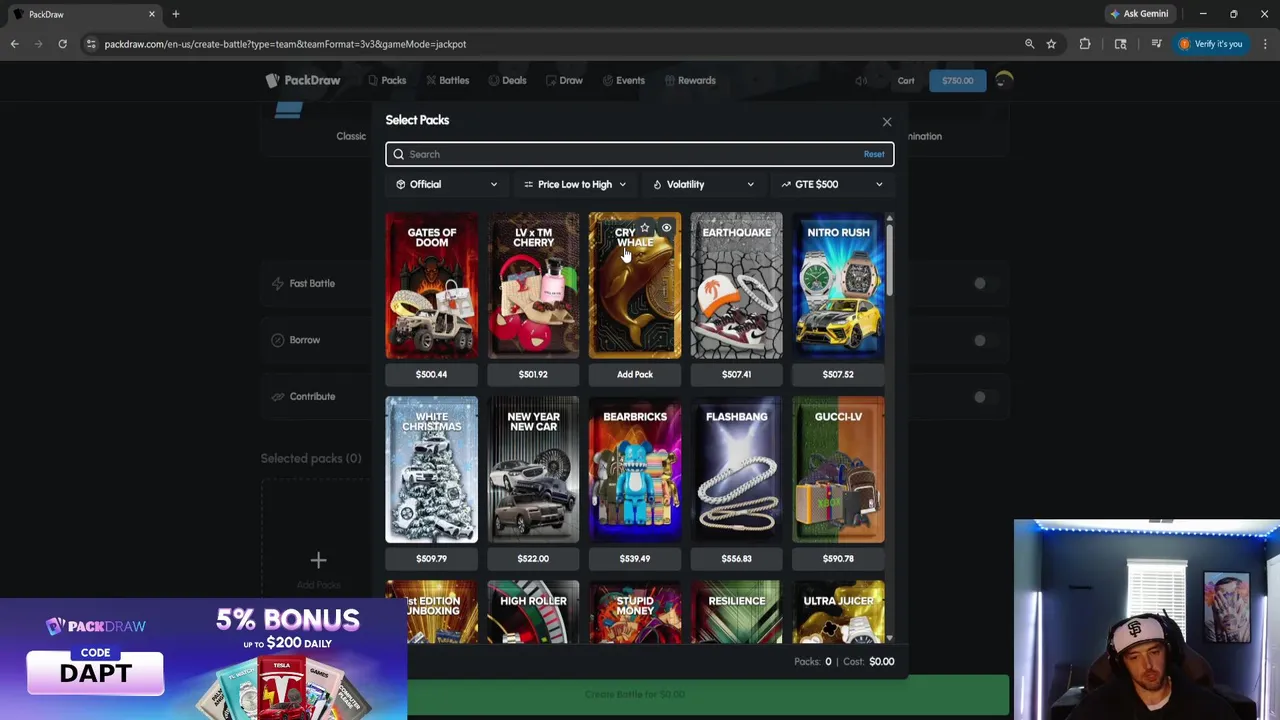The height and width of the screenshot is (720, 1280).
Task: Open the GTE $500 price filter dropdown
Action: click(x=832, y=184)
